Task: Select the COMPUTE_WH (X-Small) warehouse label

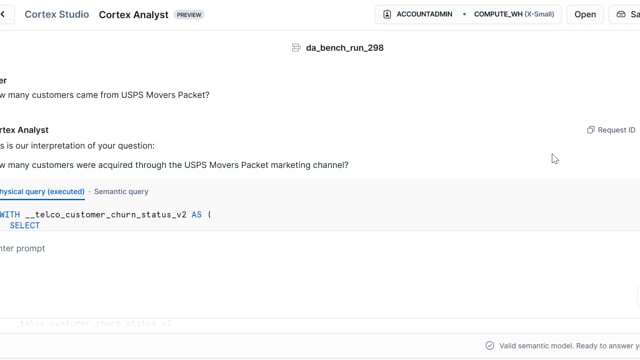Action: (514, 14)
